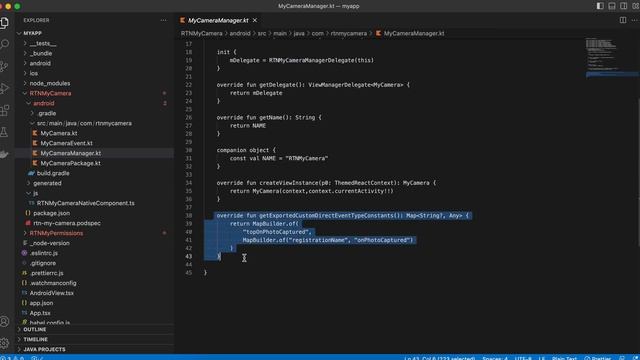This screenshot has width=640, height=360.
Task: Open the Accounts menu icon
Action: coord(4,322)
